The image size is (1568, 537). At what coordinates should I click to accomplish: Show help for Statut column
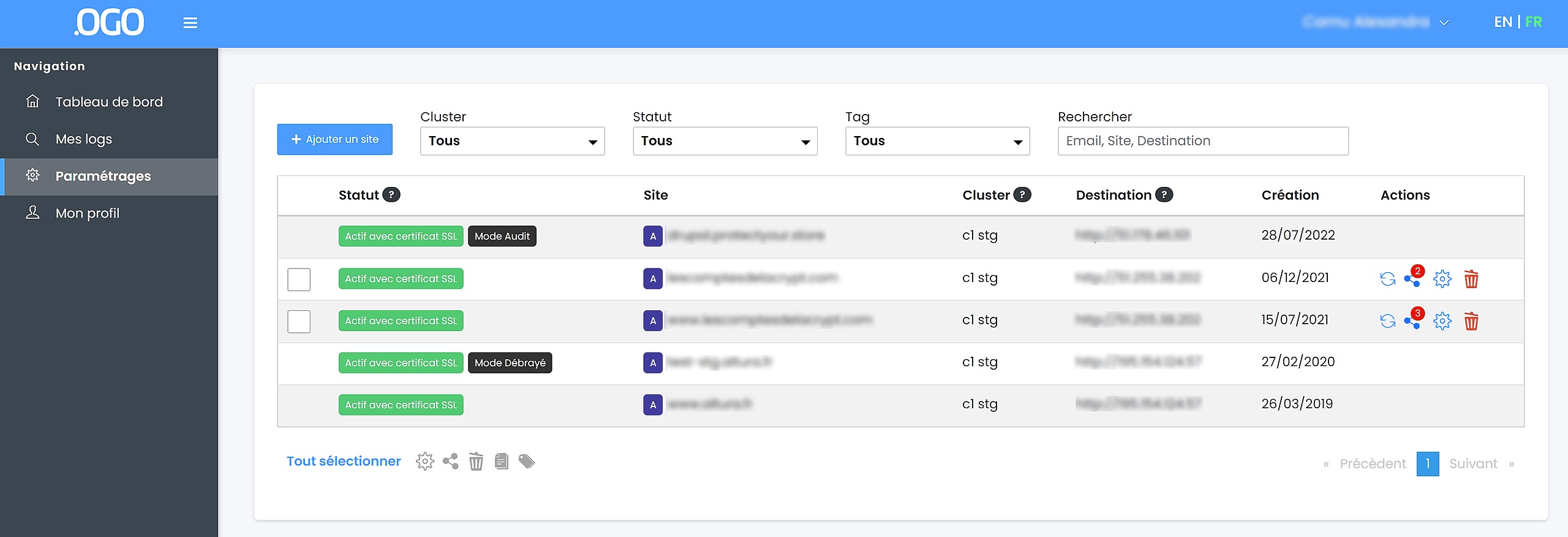[x=391, y=195]
